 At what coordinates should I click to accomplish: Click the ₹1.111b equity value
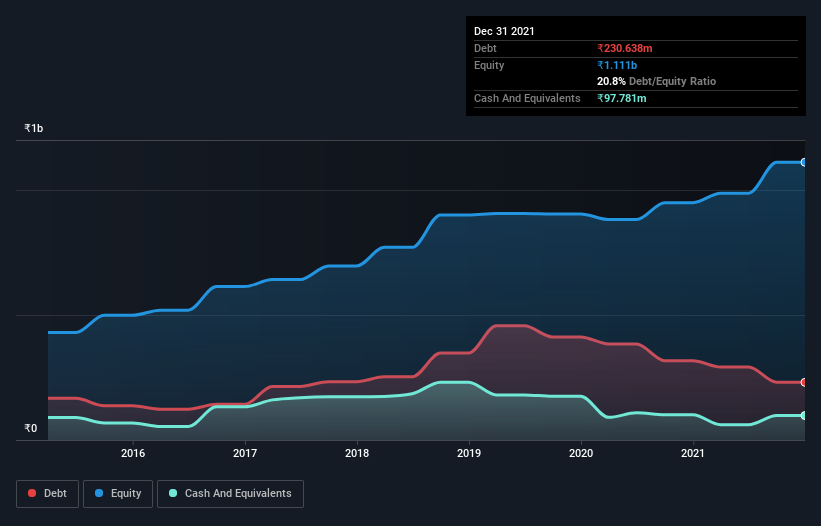click(617, 65)
